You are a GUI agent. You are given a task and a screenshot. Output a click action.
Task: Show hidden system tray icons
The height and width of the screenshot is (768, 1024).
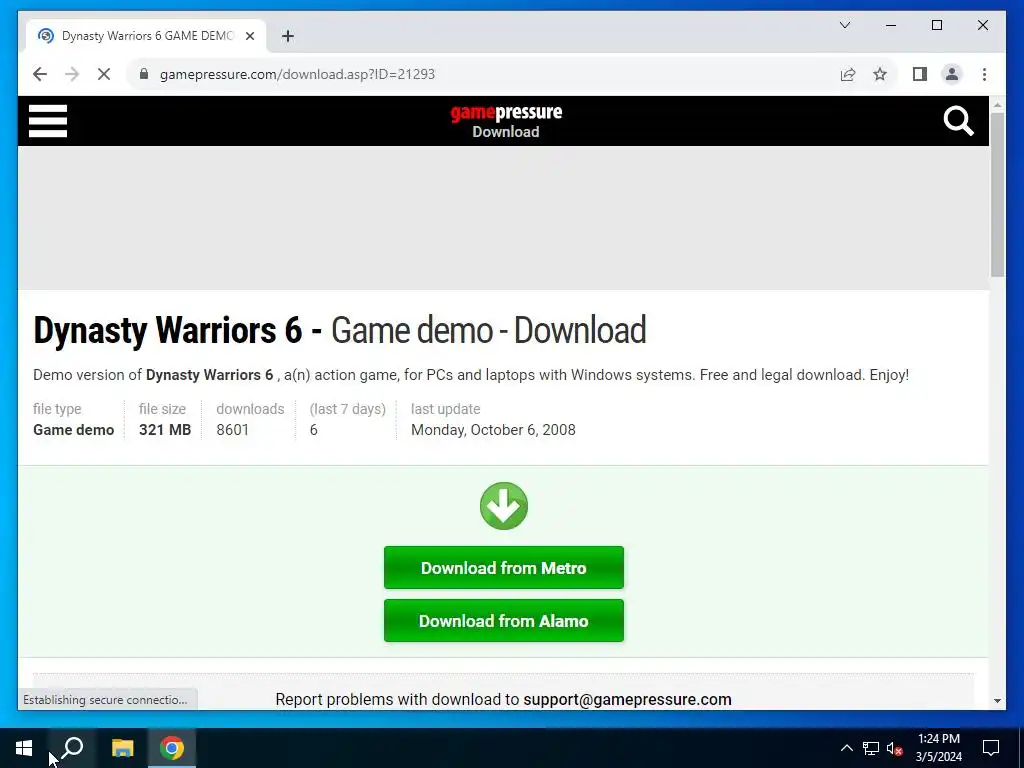pyautogui.click(x=846, y=748)
